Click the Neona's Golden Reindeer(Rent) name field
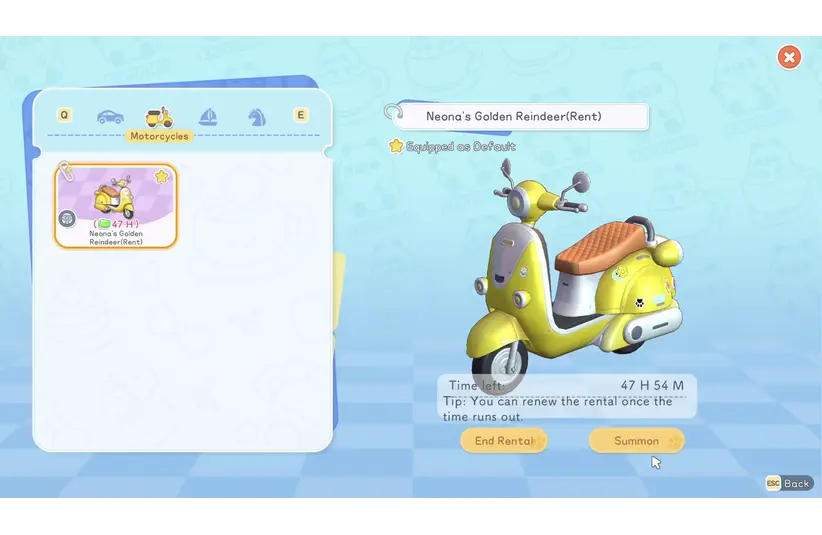This screenshot has width=822, height=535. point(521,116)
